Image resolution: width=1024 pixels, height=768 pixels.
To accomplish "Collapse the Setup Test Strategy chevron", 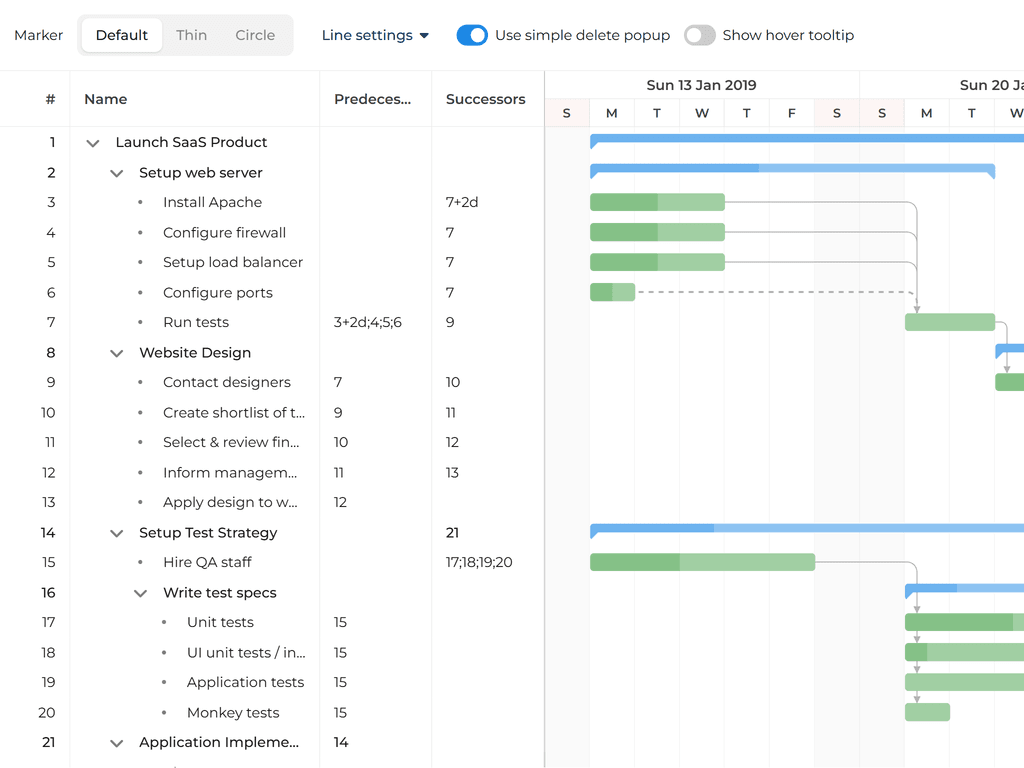I will [x=117, y=533].
